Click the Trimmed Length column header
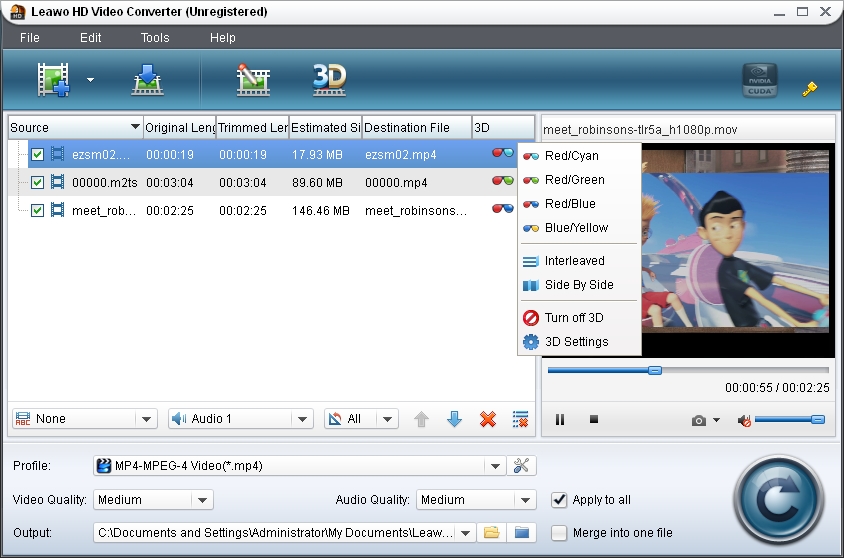The height and width of the screenshot is (558, 844). (x=252, y=128)
